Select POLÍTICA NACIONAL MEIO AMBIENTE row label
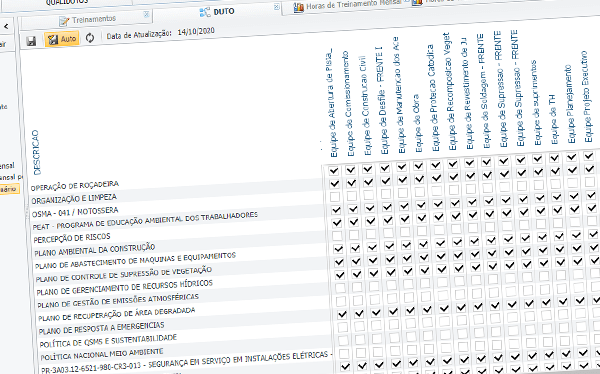This screenshot has height=374, width=600. [x=102, y=354]
